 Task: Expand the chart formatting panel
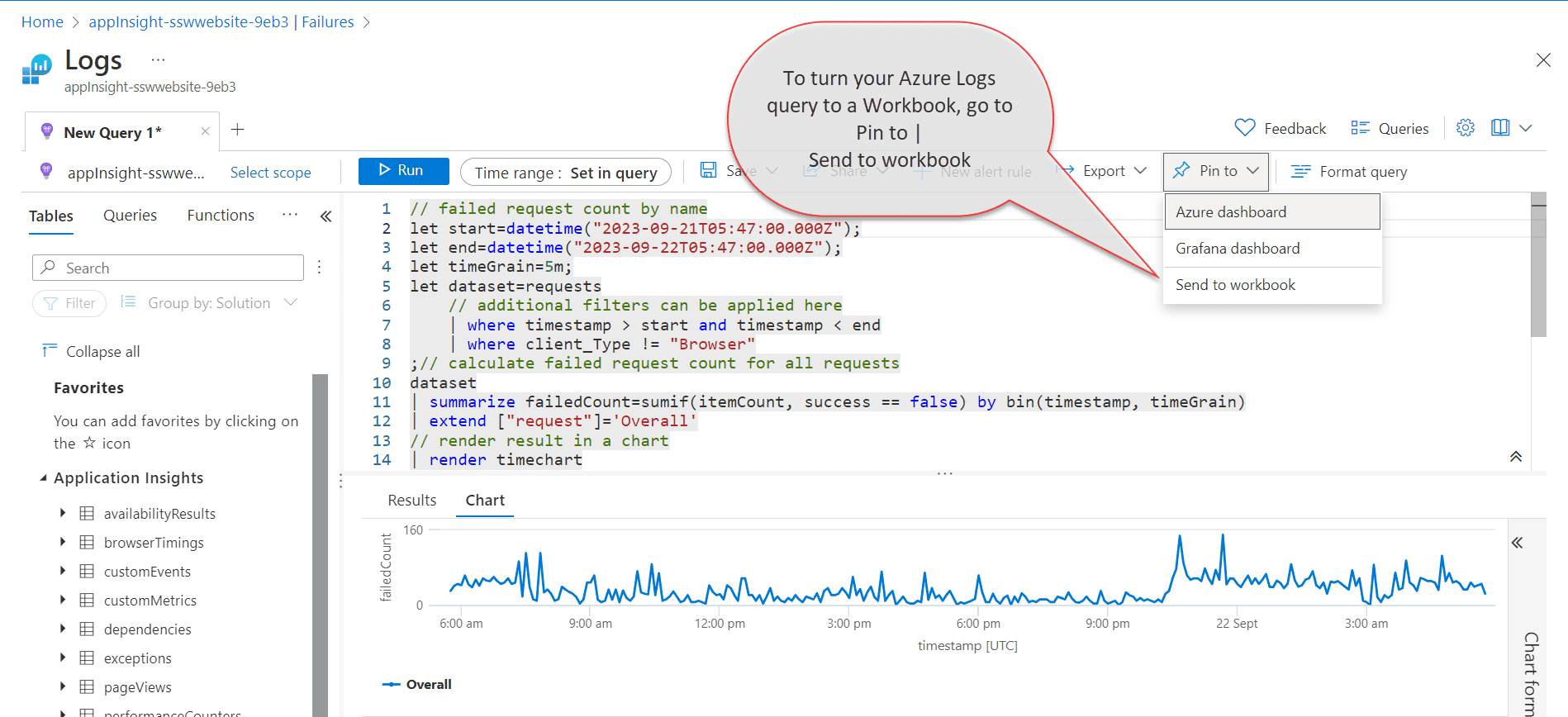(x=1517, y=543)
